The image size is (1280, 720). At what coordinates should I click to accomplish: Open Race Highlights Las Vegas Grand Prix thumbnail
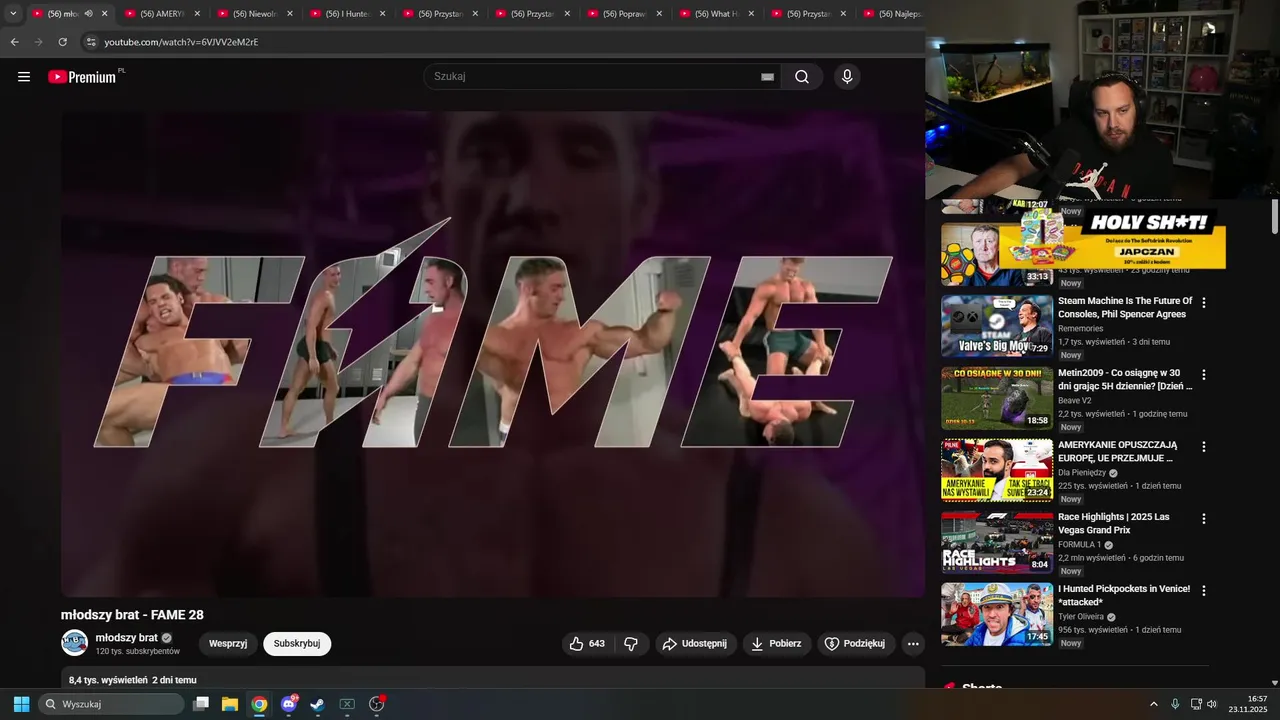pyautogui.click(x=997, y=542)
